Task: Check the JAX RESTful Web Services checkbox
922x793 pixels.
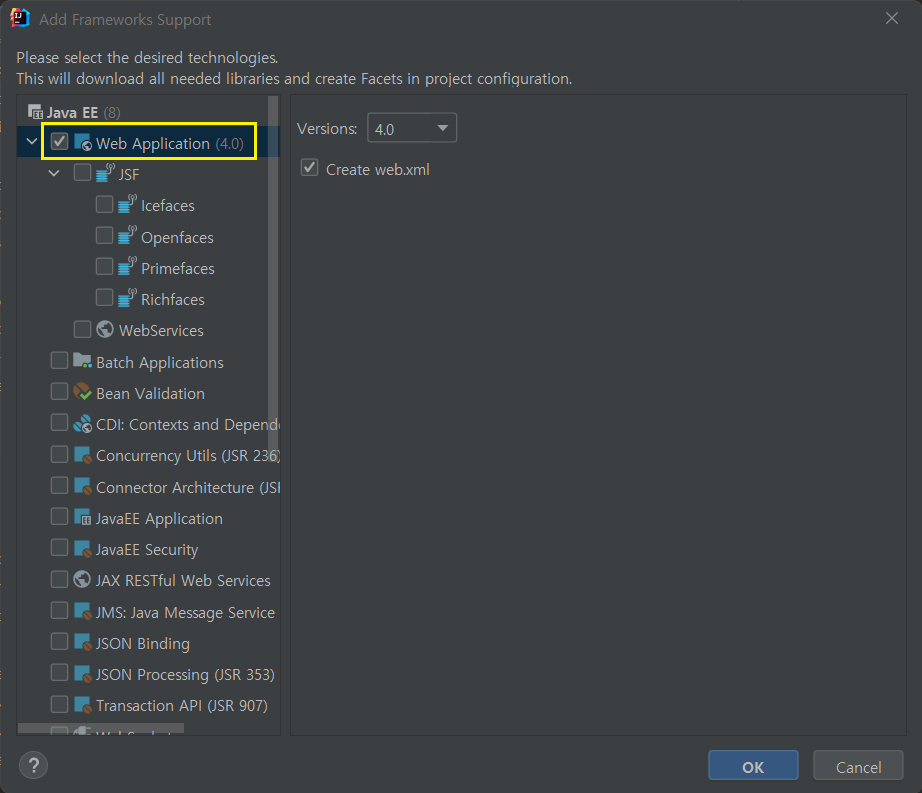Action: tap(59, 579)
